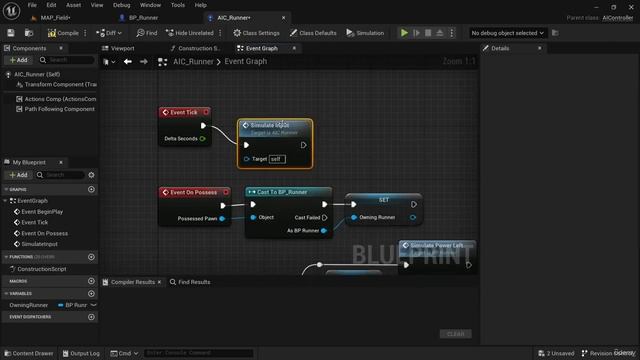This screenshot has width=640, height=360.
Task: Add a new function with plus icon
Action: click(x=91, y=257)
